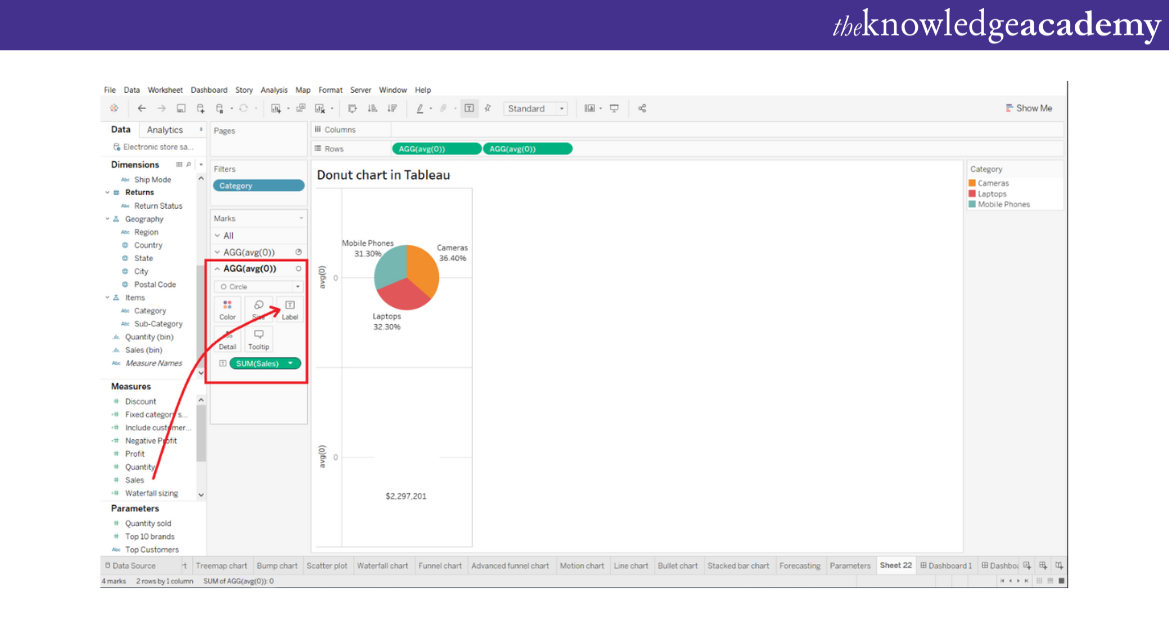Open the Analysis menu
This screenshot has height=619, width=1169.
[x=274, y=90]
